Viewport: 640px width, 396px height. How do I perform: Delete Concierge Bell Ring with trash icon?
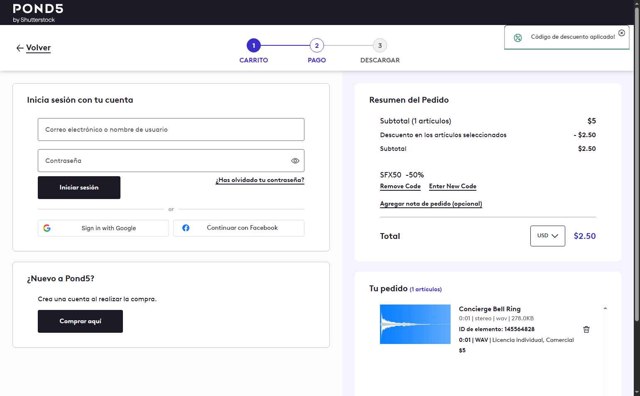pyautogui.click(x=586, y=329)
